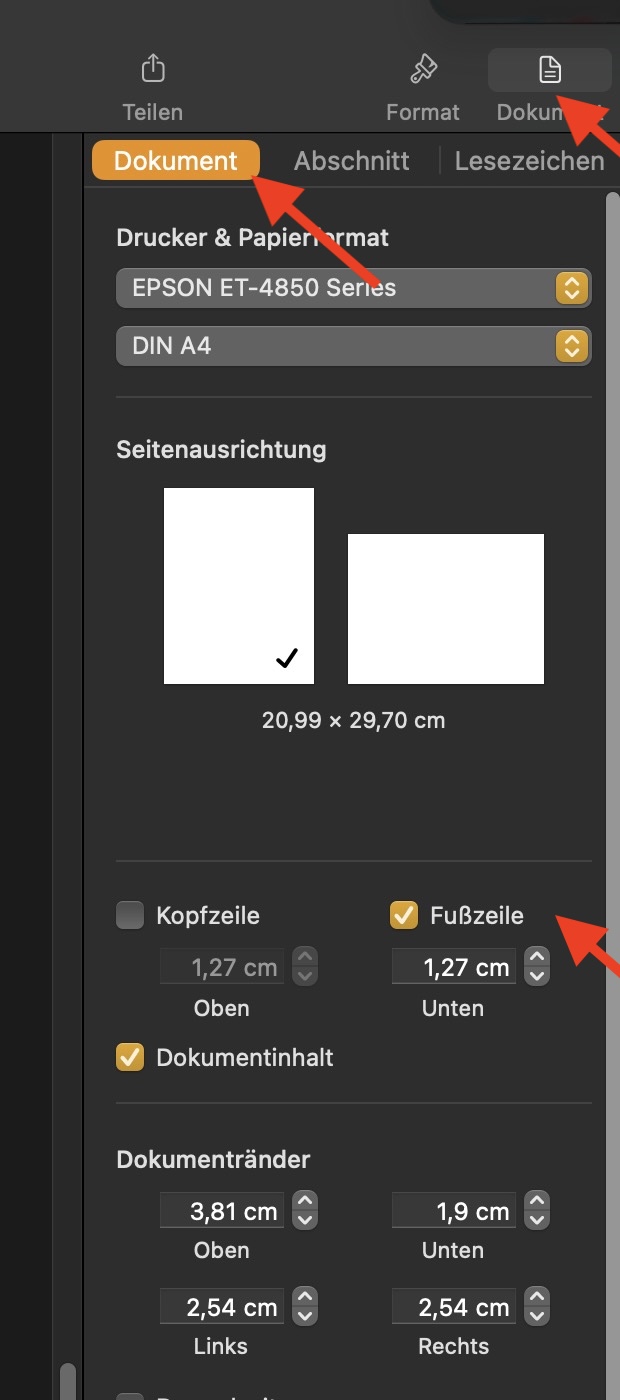Click the Dokument sidebar toolbar icon
Screen dimensions: 620x1400
(x=549, y=70)
